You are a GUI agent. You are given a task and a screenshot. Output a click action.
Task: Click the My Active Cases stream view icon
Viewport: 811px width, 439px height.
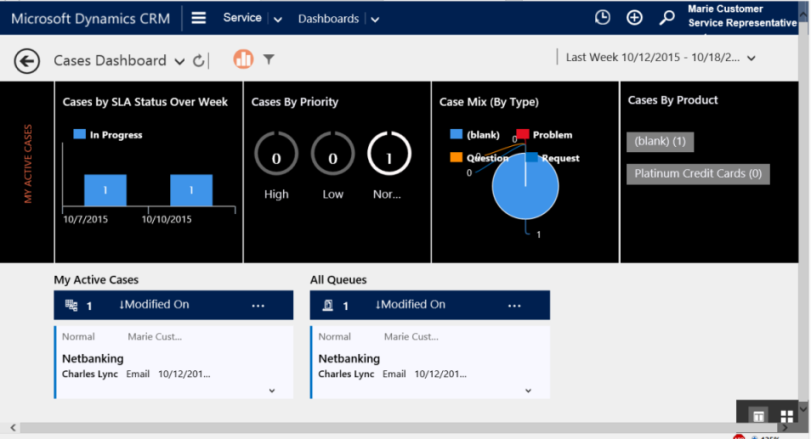pos(71,305)
